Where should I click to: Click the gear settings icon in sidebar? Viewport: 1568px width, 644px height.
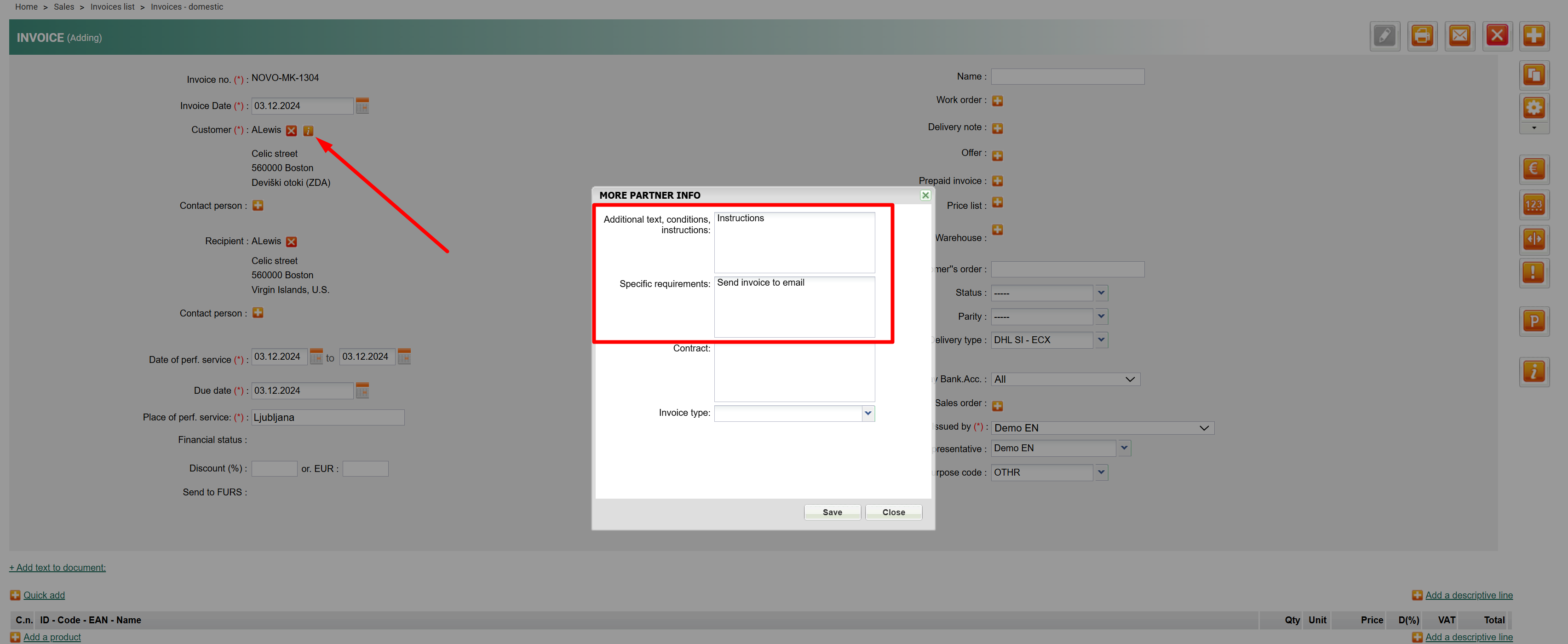[x=1534, y=109]
